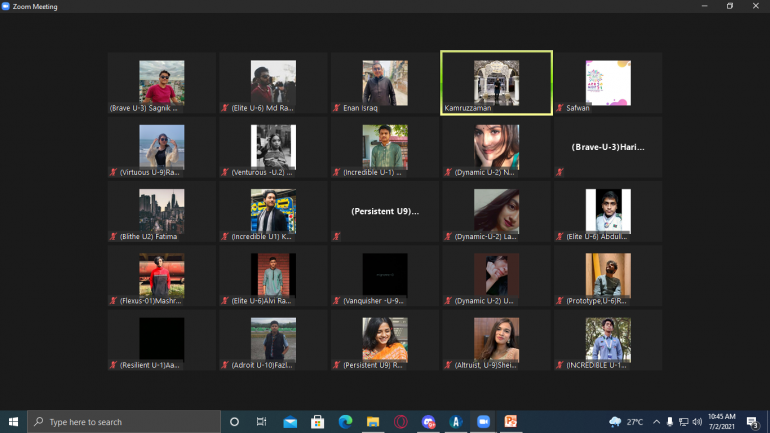Image resolution: width=770 pixels, height=433 pixels.
Task: Open the Windows Start menu
Action: (14, 422)
